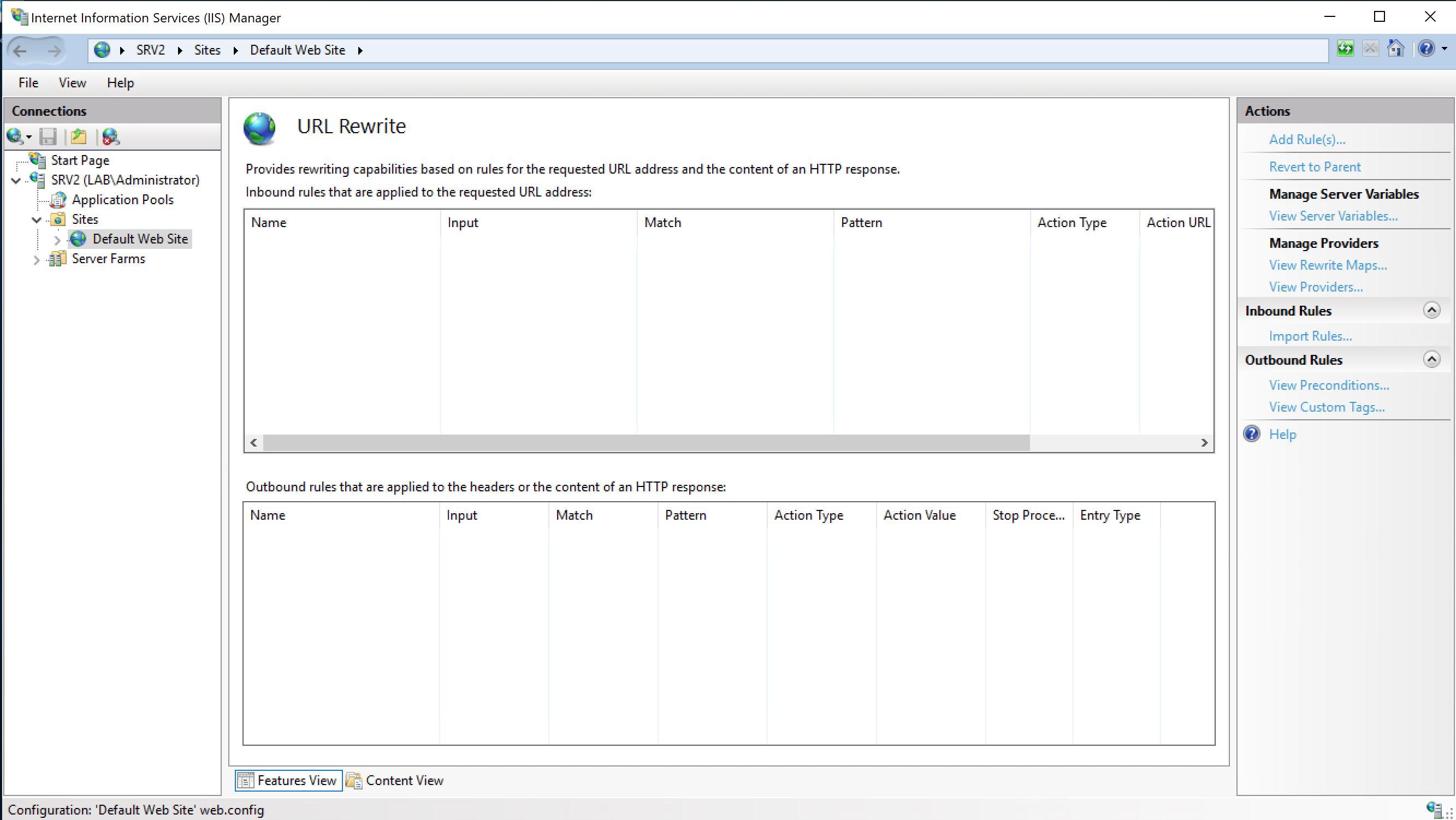Collapse the Inbound Rules section chevron
The width and height of the screenshot is (1456, 820).
tap(1431, 310)
